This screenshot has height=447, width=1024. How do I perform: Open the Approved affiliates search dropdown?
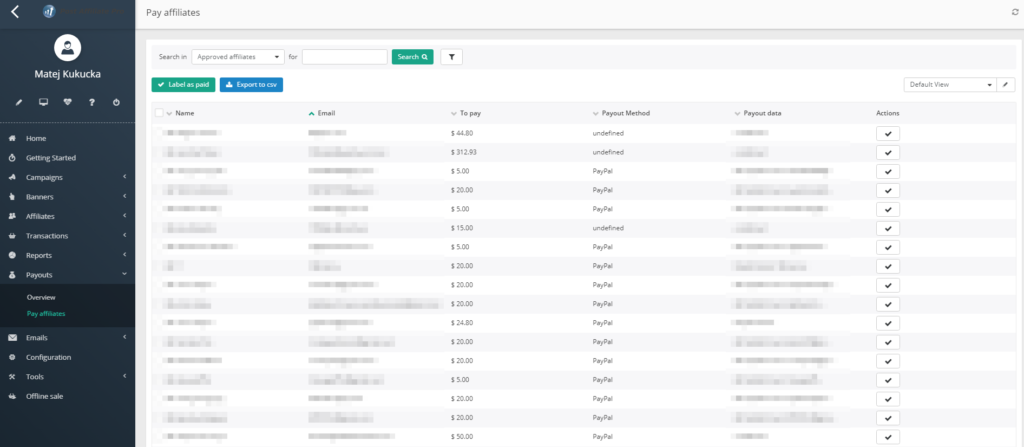[x=238, y=57]
